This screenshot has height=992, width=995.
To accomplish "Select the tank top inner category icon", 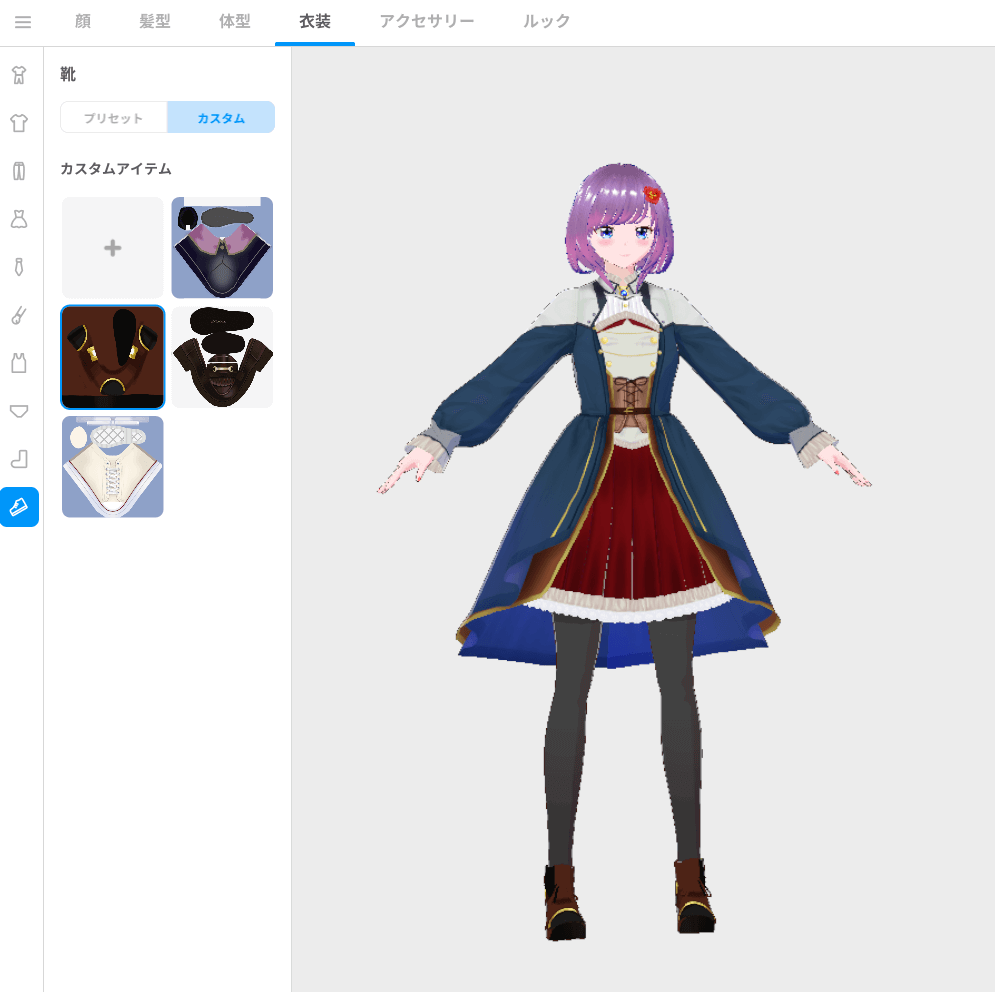I will [19, 363].
